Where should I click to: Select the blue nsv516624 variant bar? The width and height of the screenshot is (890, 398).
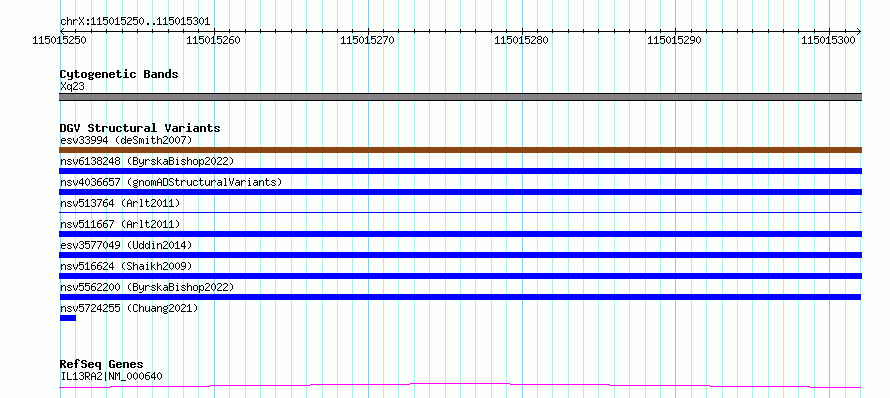(x=460, y=276)
